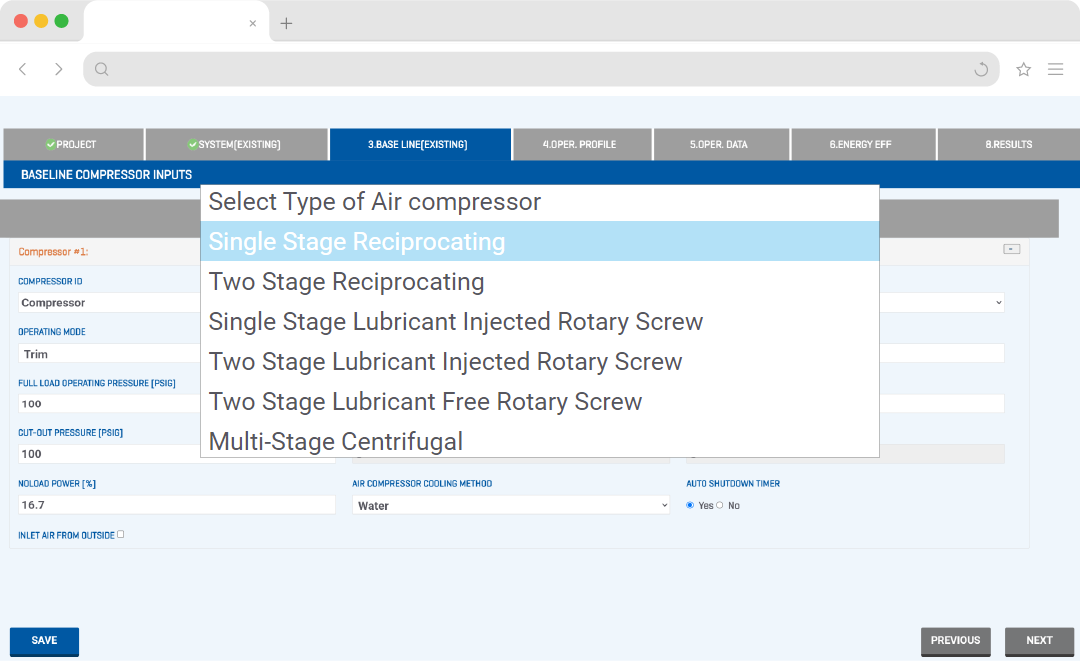This screenshot has height=672, width=1080.
Task: Select Single Stage Lubricant Injected Rotary Screw
Action: point(455,322)
